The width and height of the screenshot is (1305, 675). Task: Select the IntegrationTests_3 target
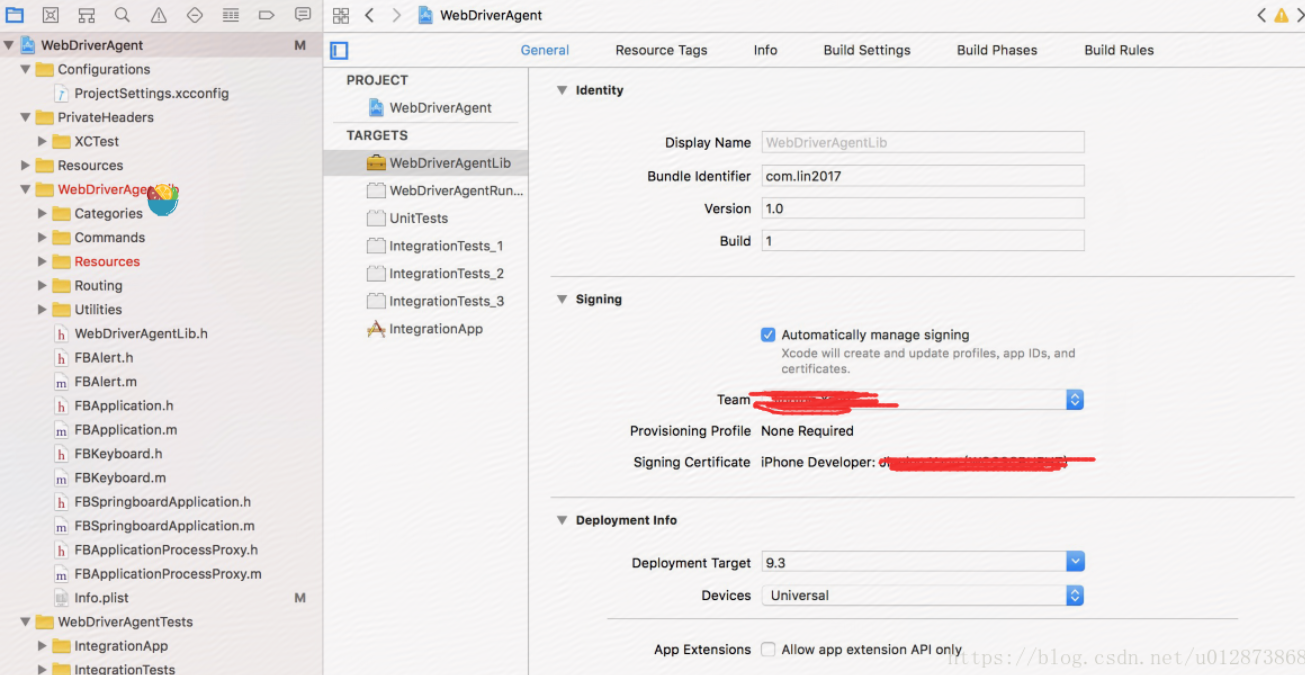tap(435, 301)
